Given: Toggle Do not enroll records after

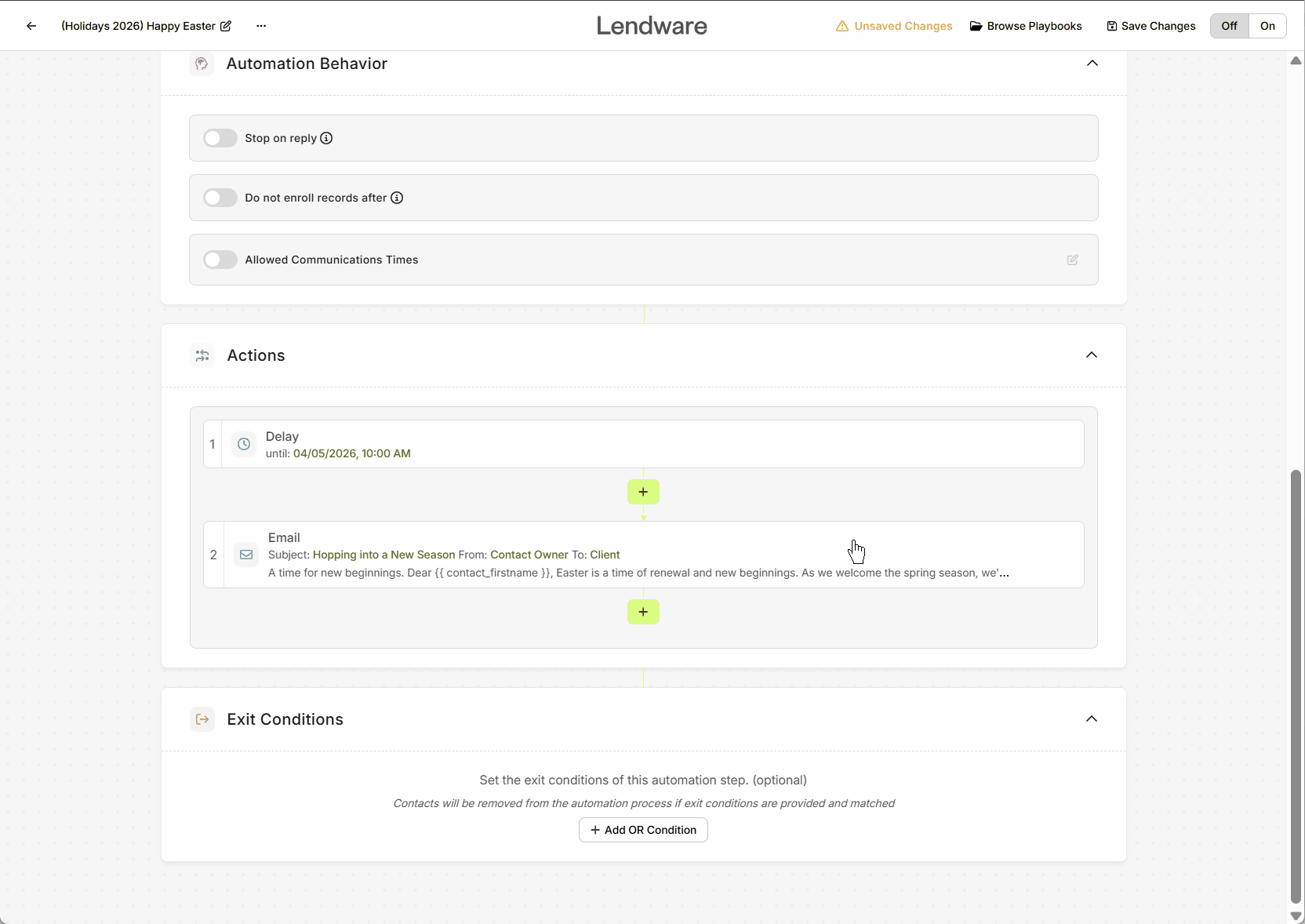Looking at the screenshot, I should pos(220,198).
